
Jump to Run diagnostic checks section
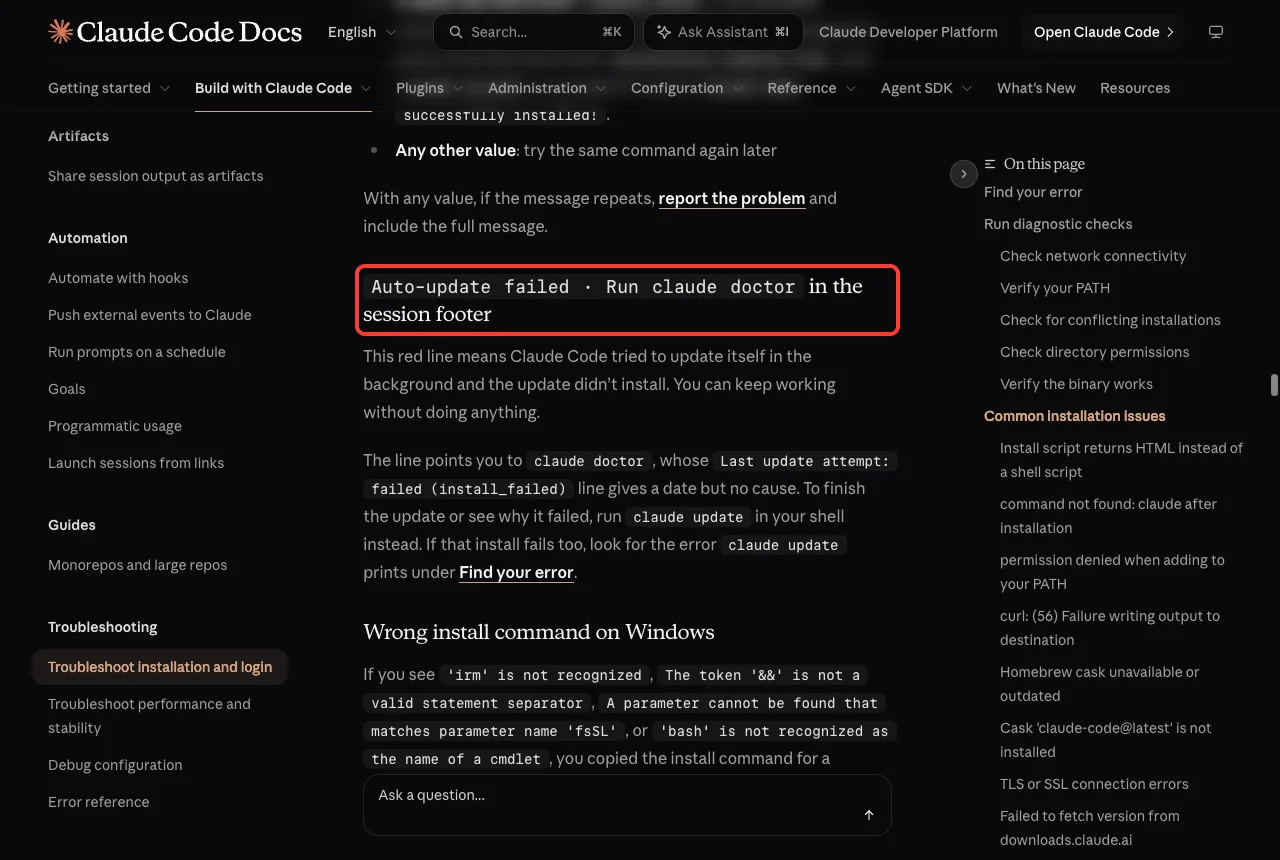point(1058,224)
